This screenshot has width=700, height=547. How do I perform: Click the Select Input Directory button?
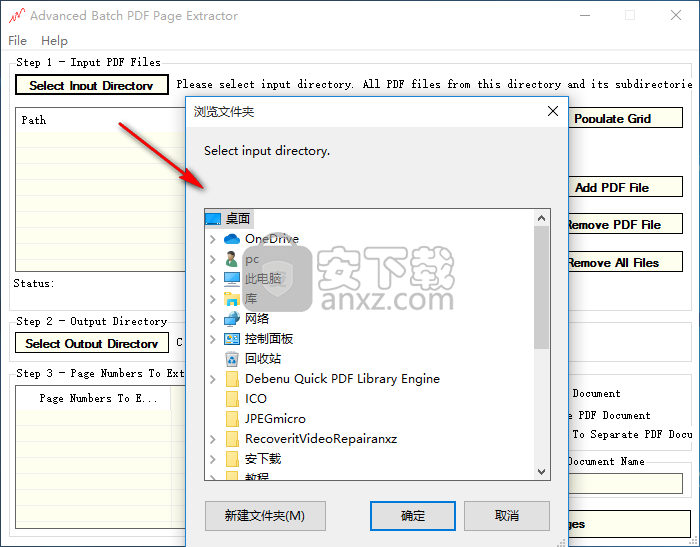[x=92, y=85]
